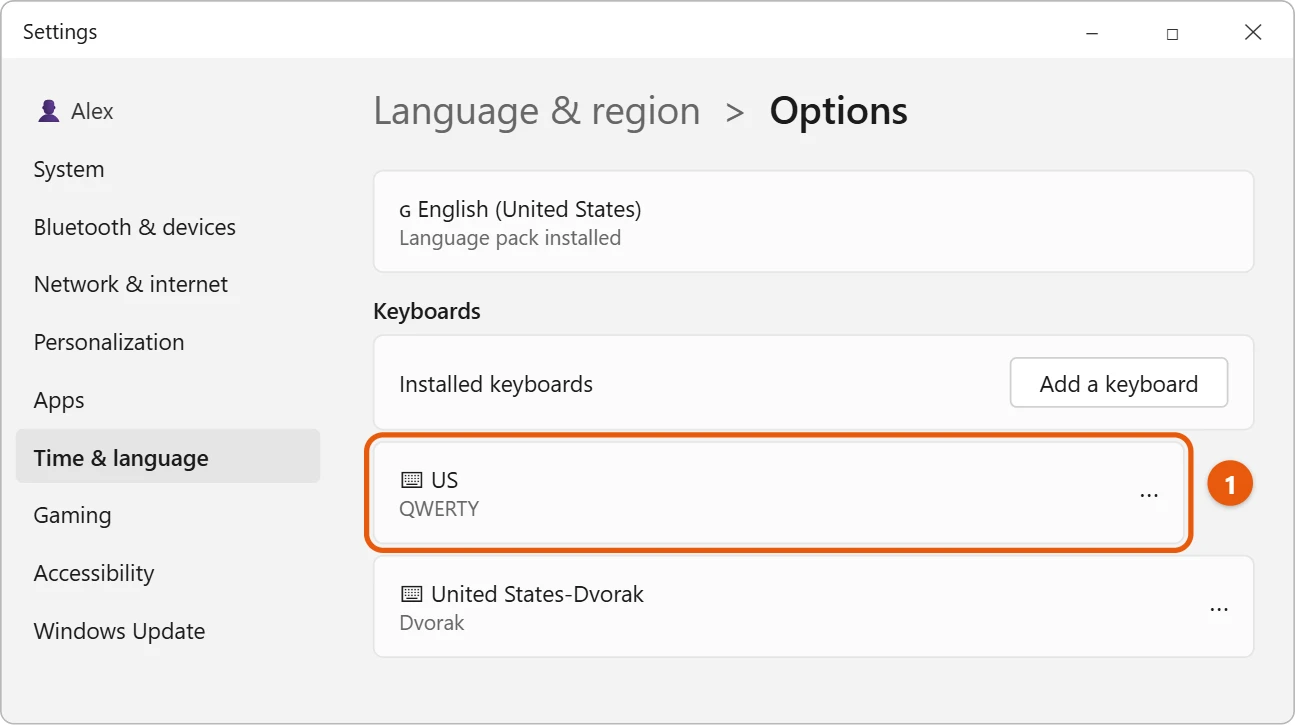Click the English language pack icon
Viewport: 1295px width, 725px height.
pos(405,211)
